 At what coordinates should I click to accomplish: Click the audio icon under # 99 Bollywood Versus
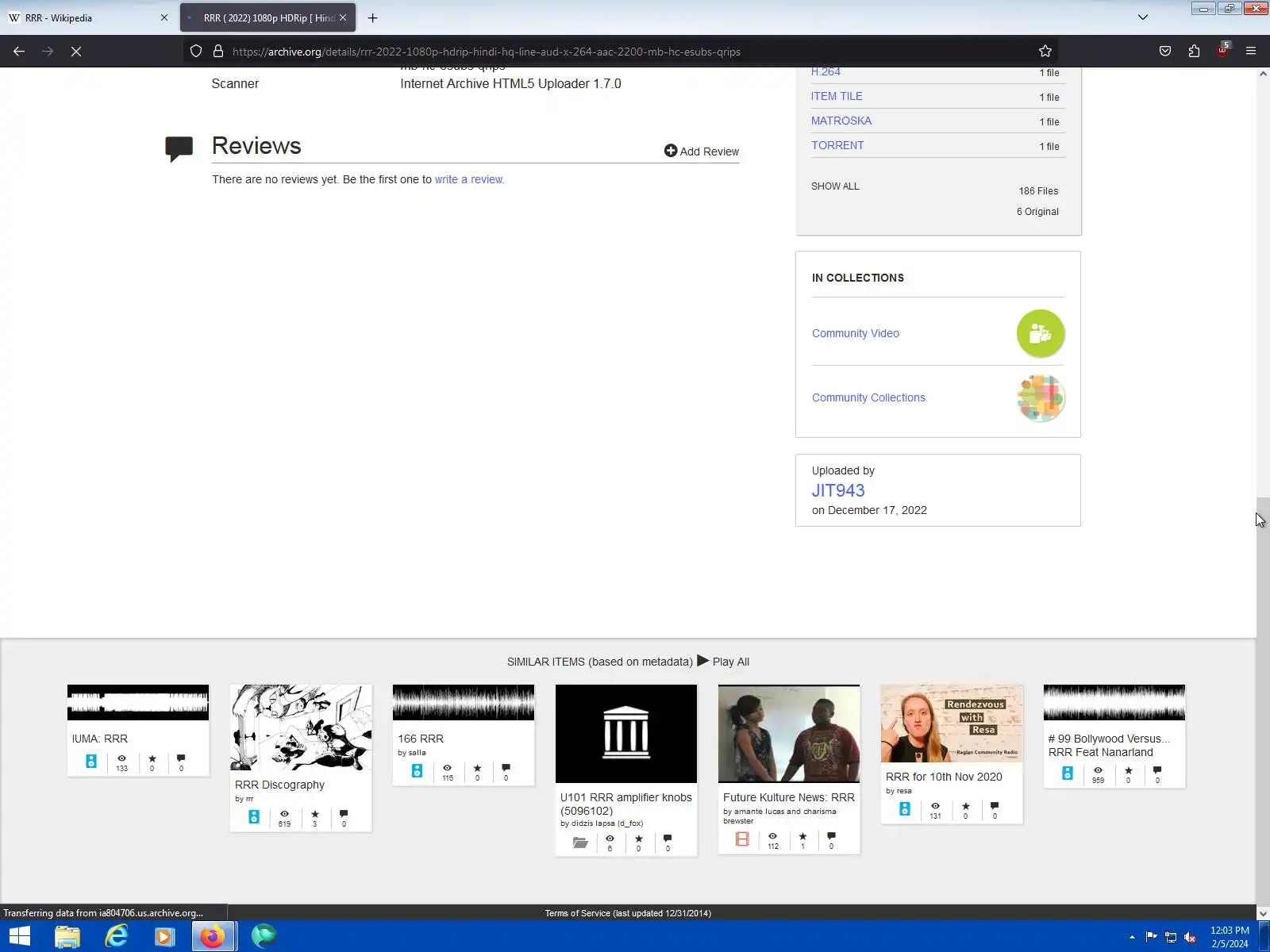point(1068,773)
